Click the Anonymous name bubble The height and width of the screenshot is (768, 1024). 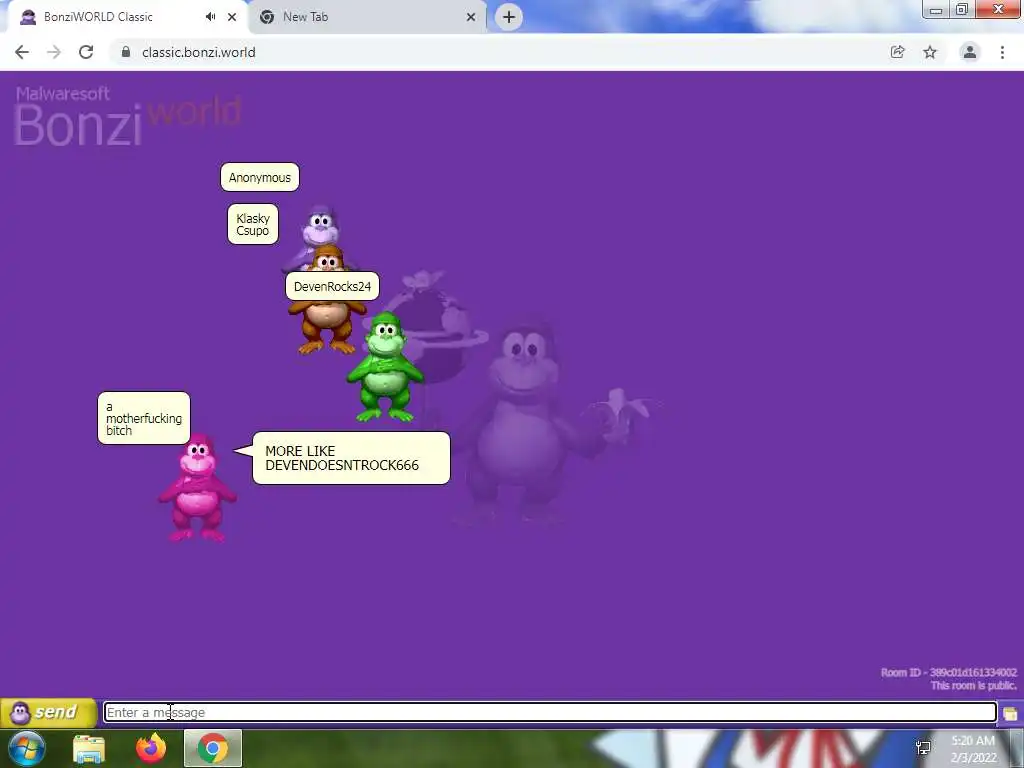(260, 177)
